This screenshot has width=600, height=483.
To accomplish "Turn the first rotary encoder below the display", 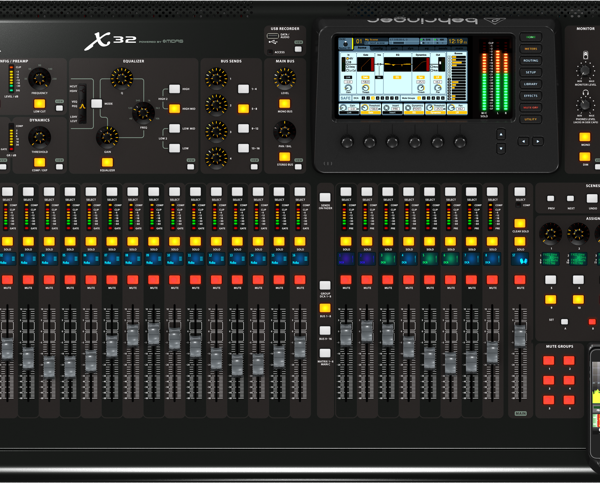I will tap(347, 142).
